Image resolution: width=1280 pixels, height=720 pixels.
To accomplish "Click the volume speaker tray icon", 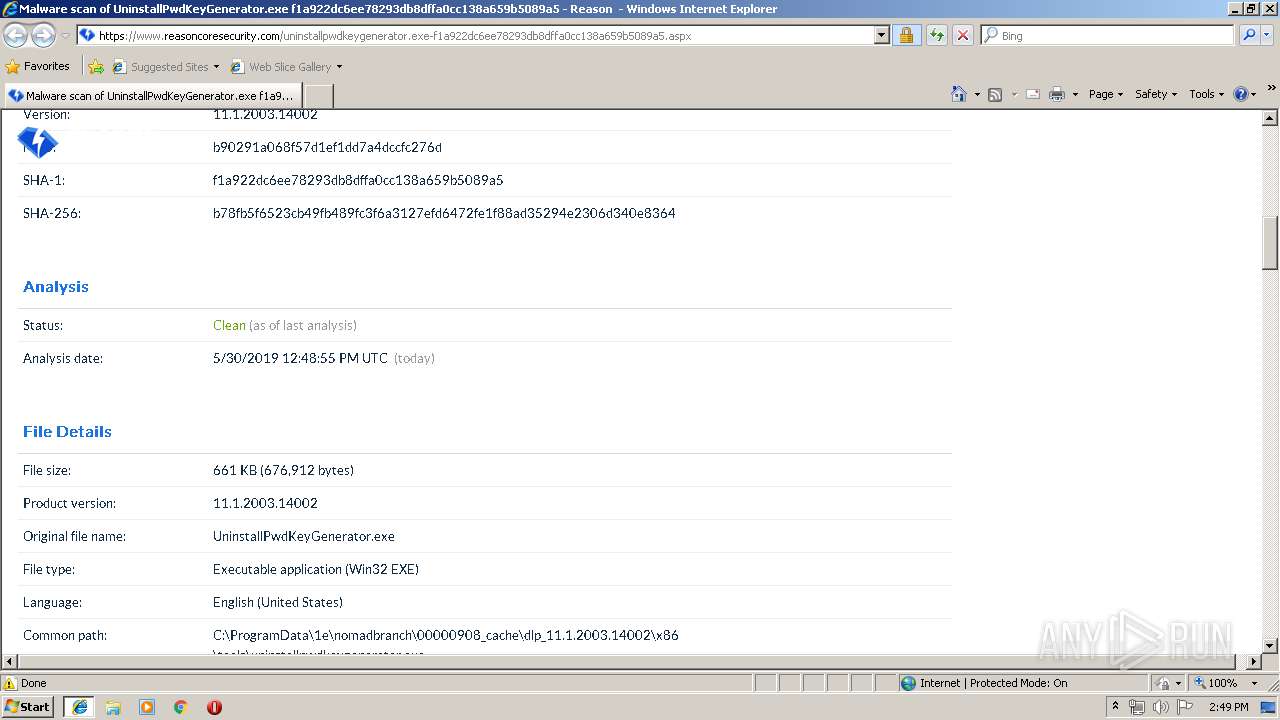I will [1160, 707].
